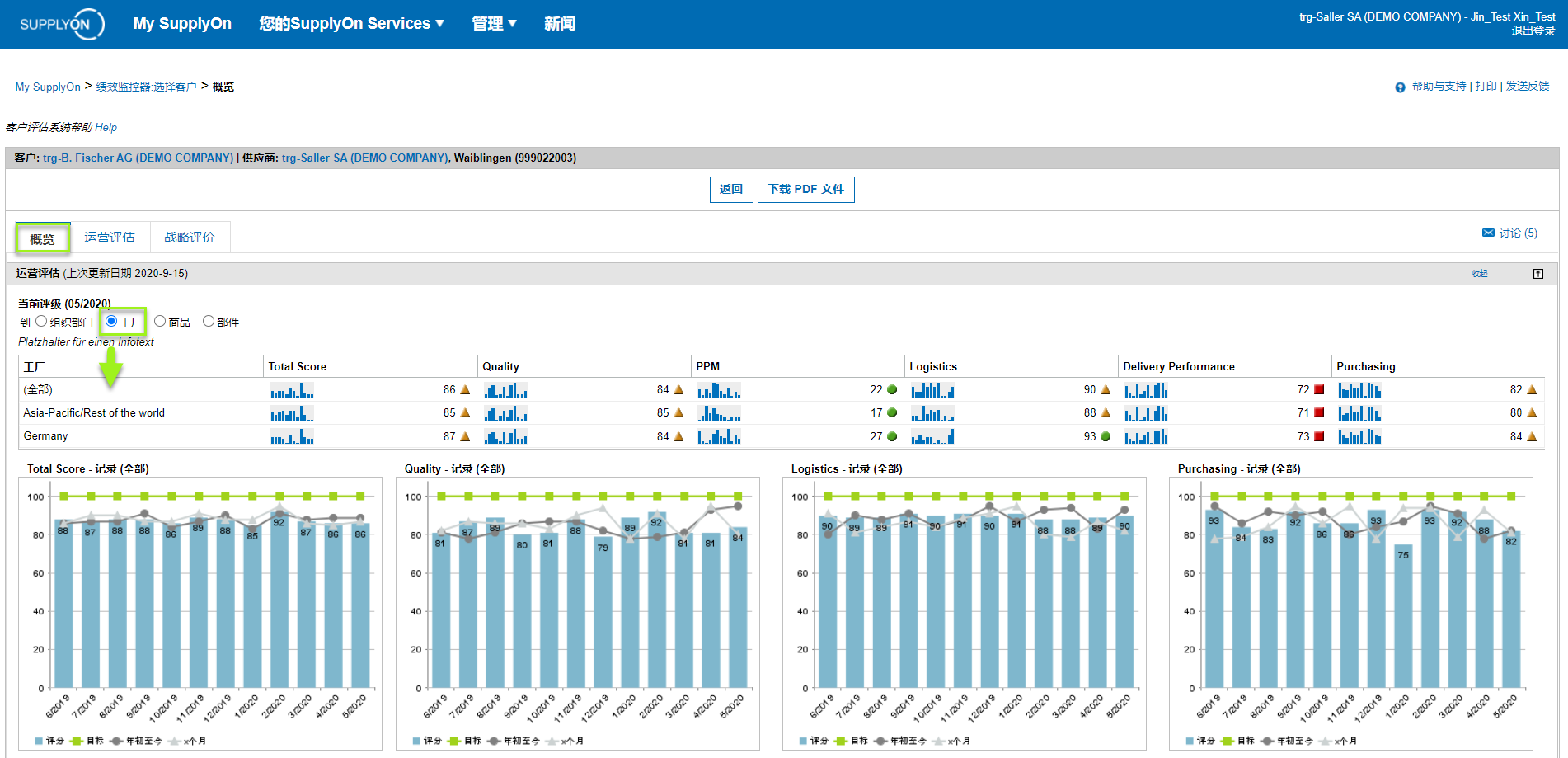The height and width of the screenshot is (758, 1568).
Task: Open Total Score sparkline for 全部 row
Action: click(292, 390)
